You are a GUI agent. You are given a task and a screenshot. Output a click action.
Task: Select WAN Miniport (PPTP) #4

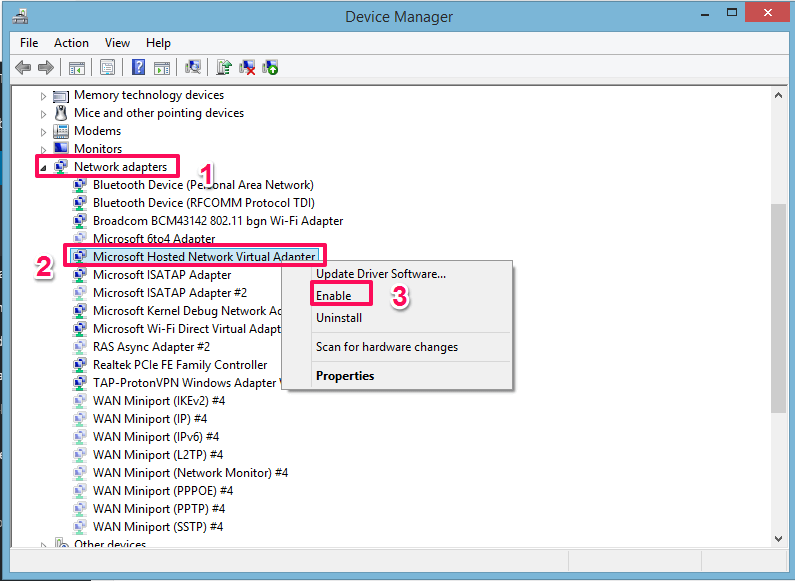coord(159,509)
